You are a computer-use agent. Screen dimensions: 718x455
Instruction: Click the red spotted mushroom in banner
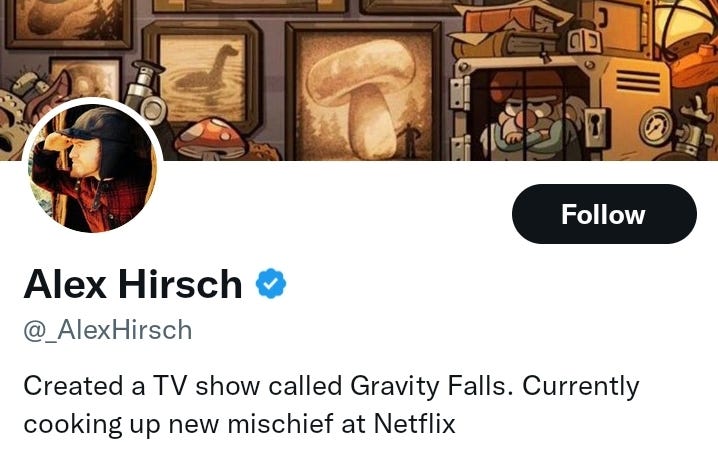coord(212,139)
